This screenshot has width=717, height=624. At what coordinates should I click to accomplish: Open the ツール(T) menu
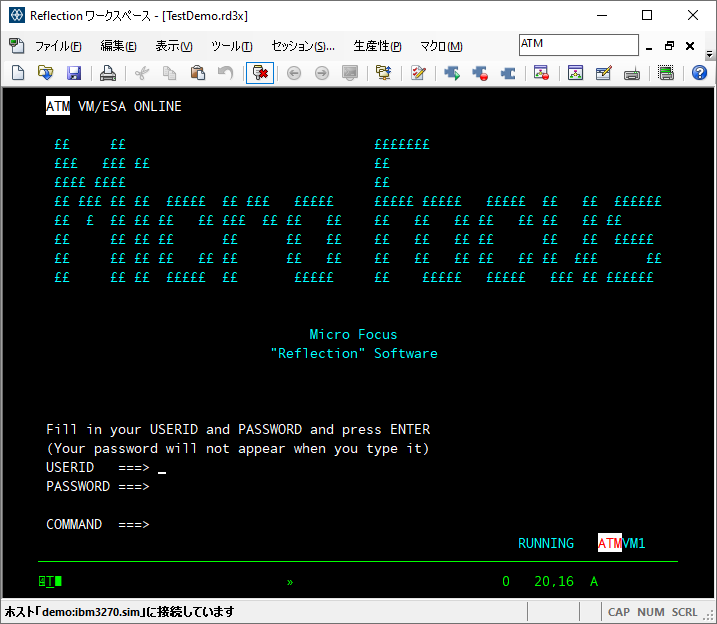231,46
